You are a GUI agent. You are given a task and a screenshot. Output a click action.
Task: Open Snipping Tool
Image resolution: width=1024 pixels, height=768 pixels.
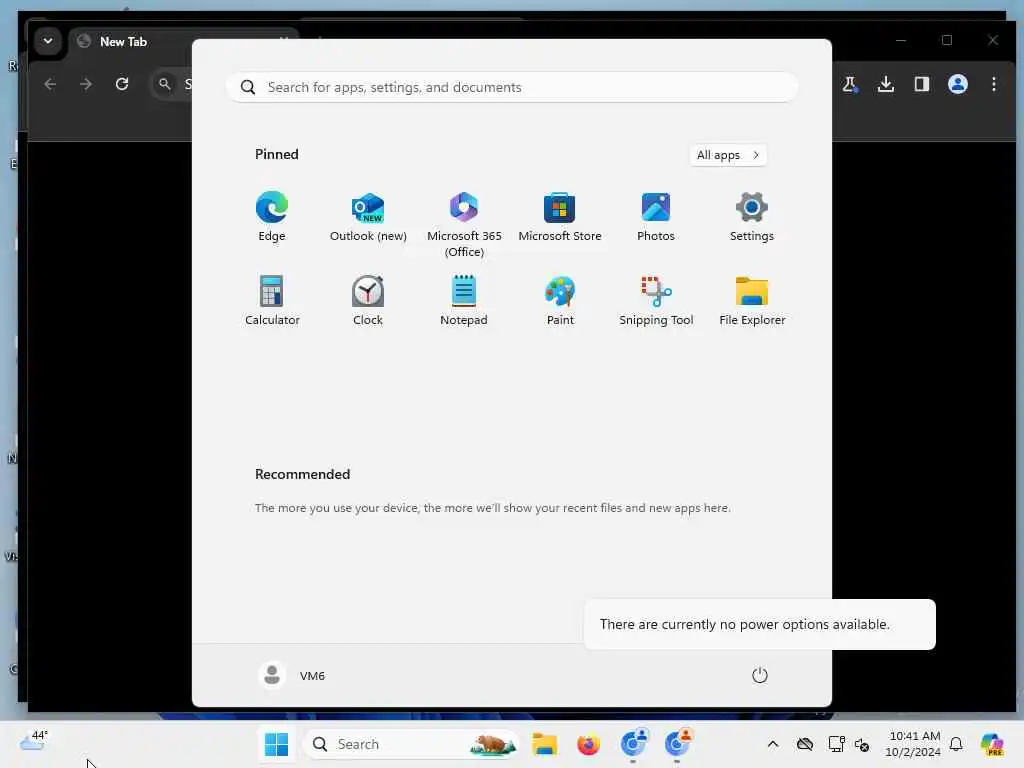656,300
